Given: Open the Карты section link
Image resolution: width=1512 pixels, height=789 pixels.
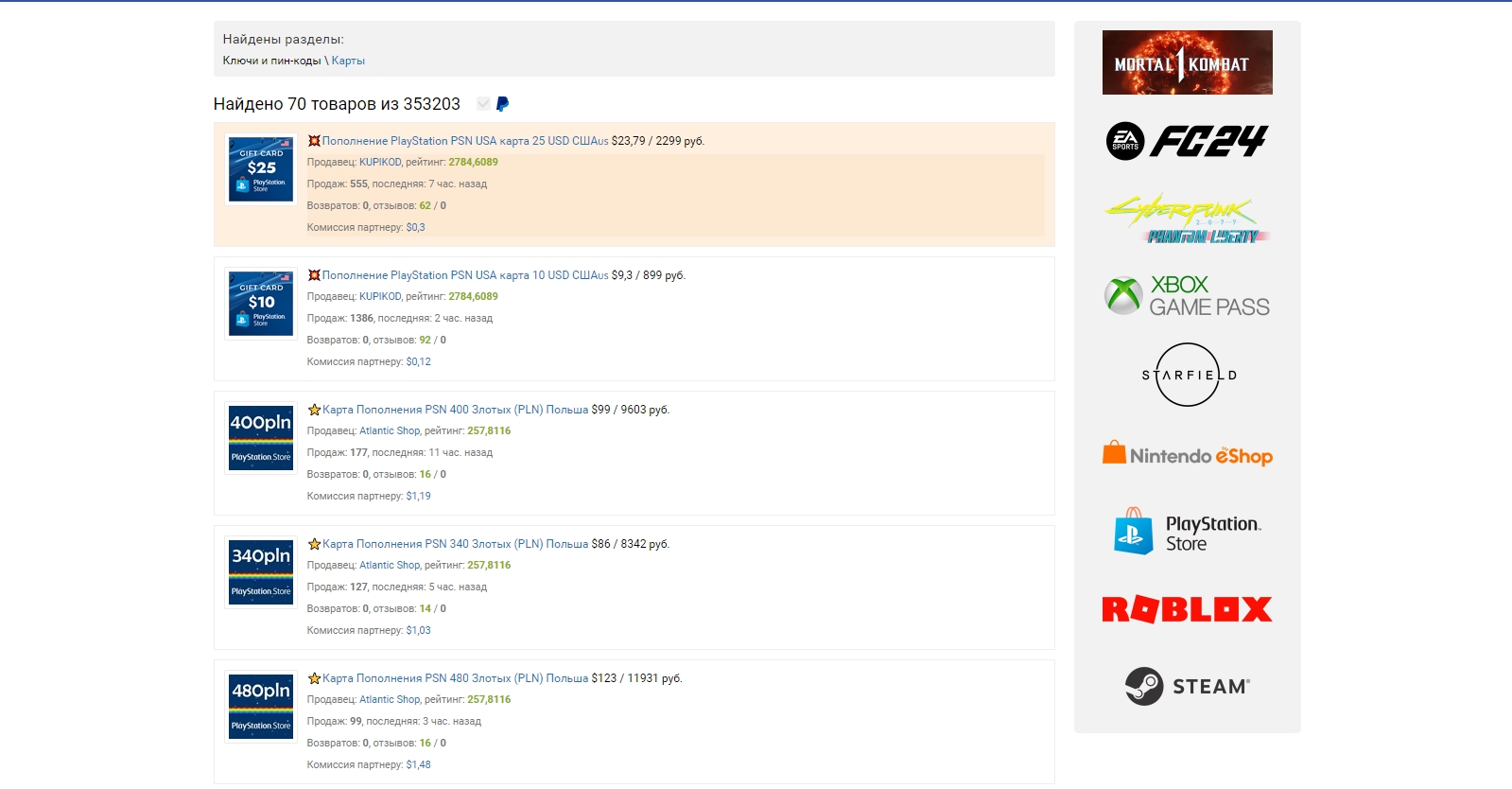Looking at the screenshot, I should [348, 61].
